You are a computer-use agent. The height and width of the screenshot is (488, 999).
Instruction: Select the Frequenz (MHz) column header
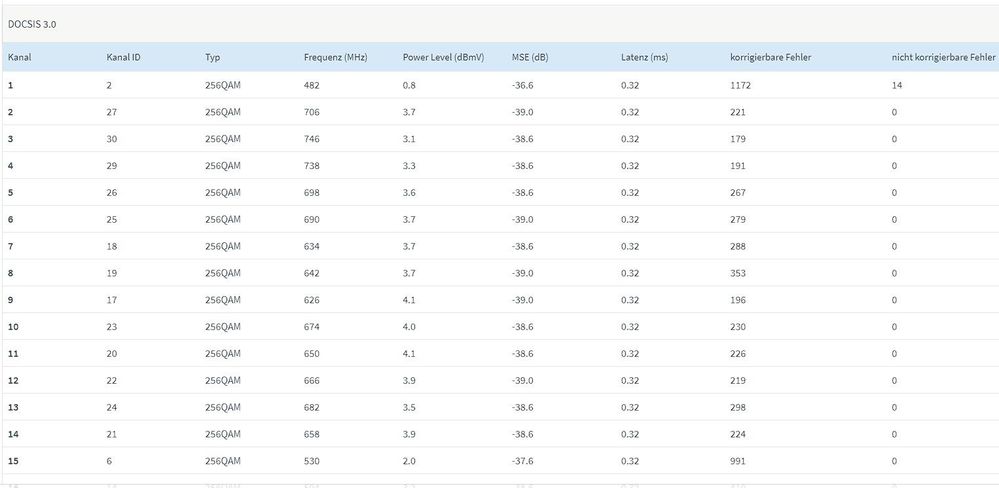tap(335, 58)
